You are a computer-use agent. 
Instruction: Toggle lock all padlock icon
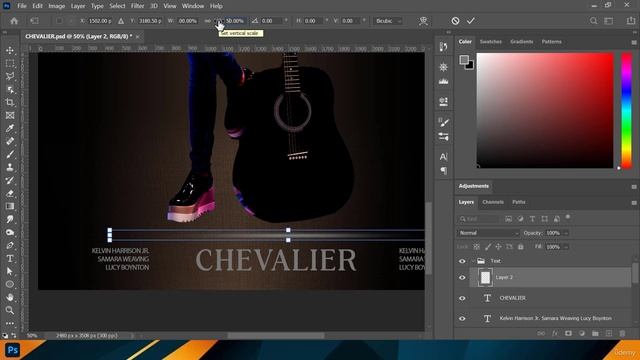point(520,247)
